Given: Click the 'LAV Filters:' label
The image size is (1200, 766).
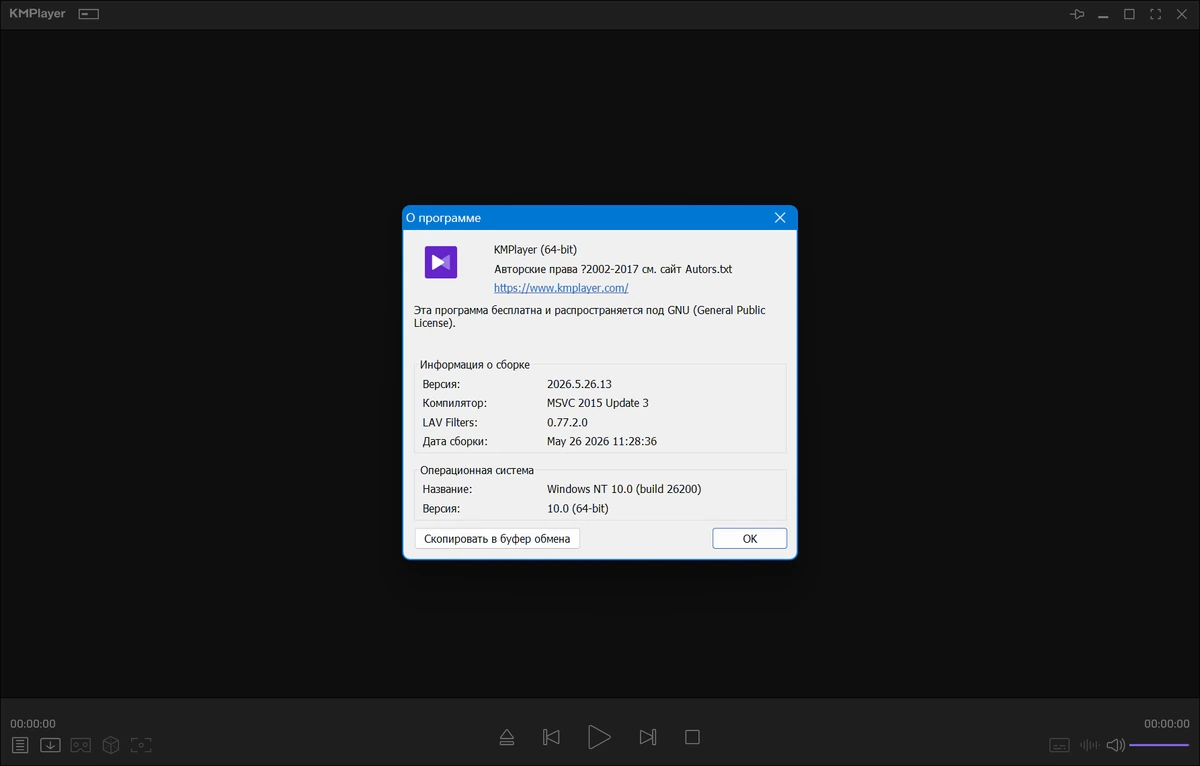Looking at the screenshot, I should pyautogui.click(x=450, y=422).
